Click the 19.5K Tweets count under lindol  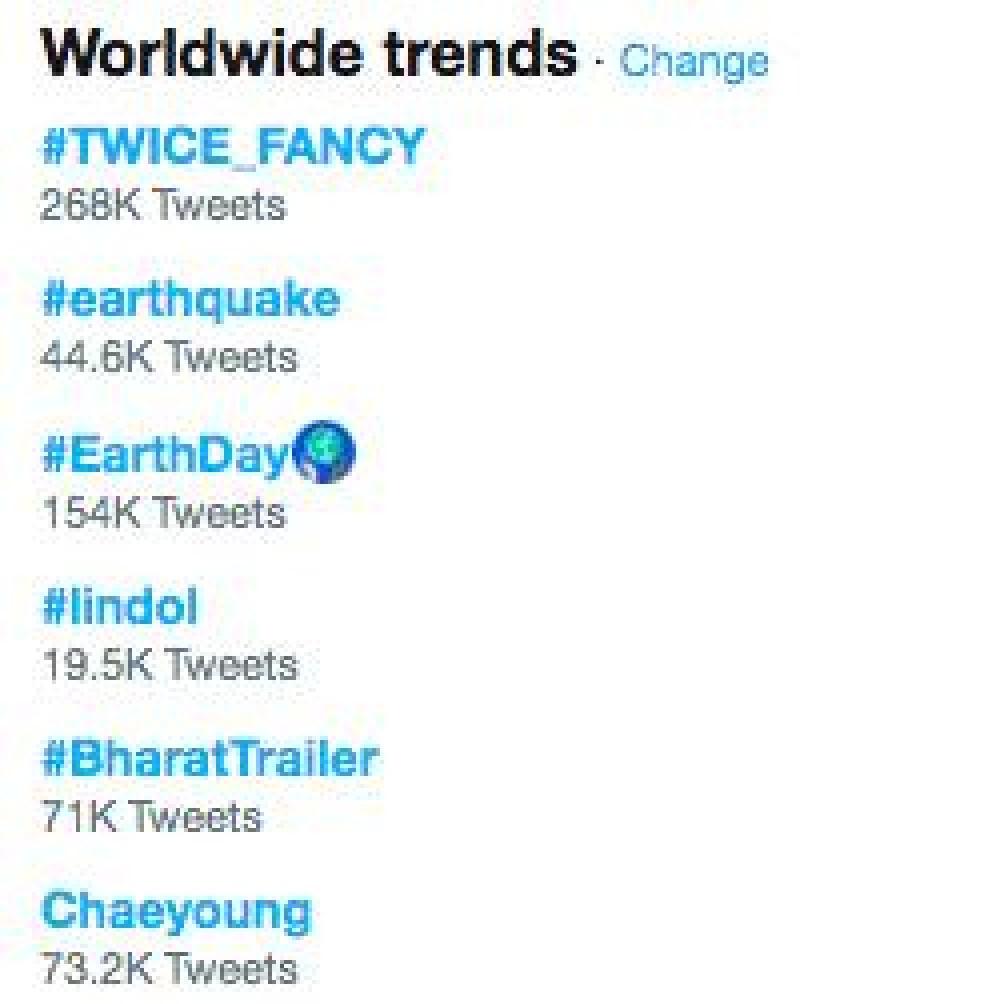[x=169, y=664]
